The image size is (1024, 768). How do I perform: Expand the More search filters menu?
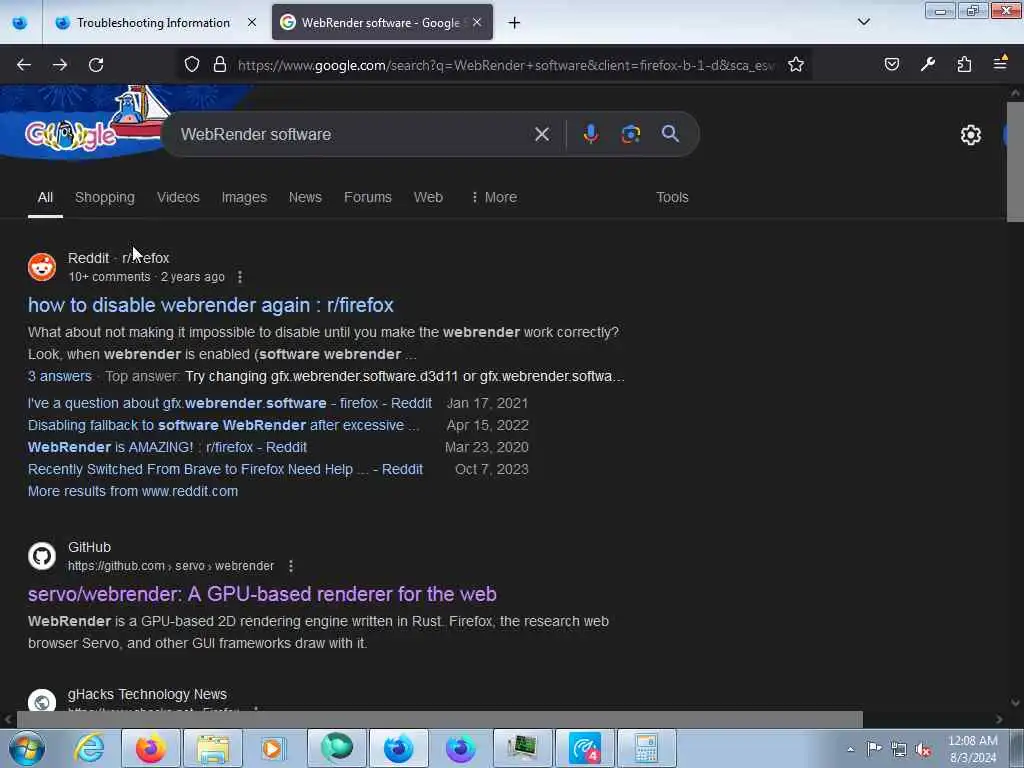click(494, 197)
